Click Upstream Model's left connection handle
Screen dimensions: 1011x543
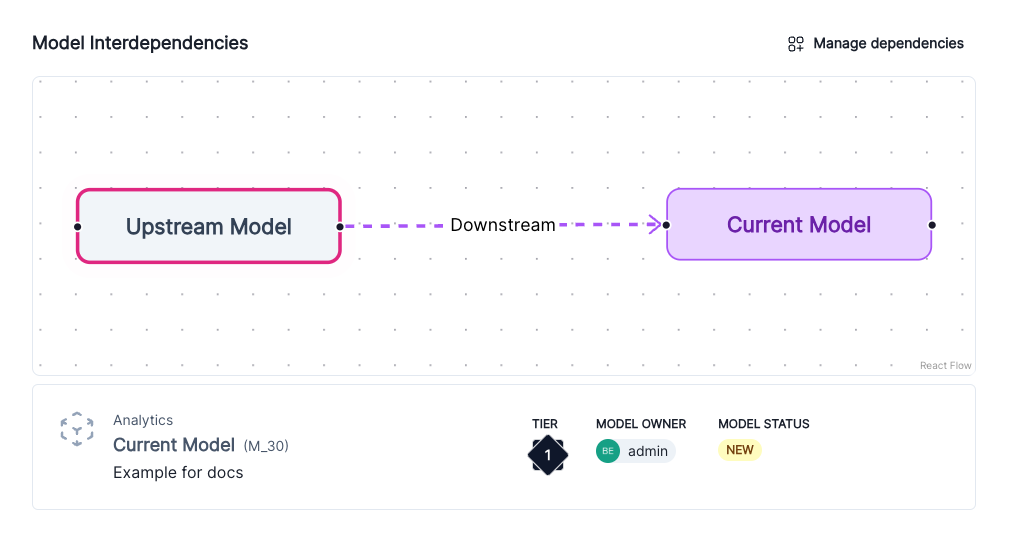tap(77, 226)
